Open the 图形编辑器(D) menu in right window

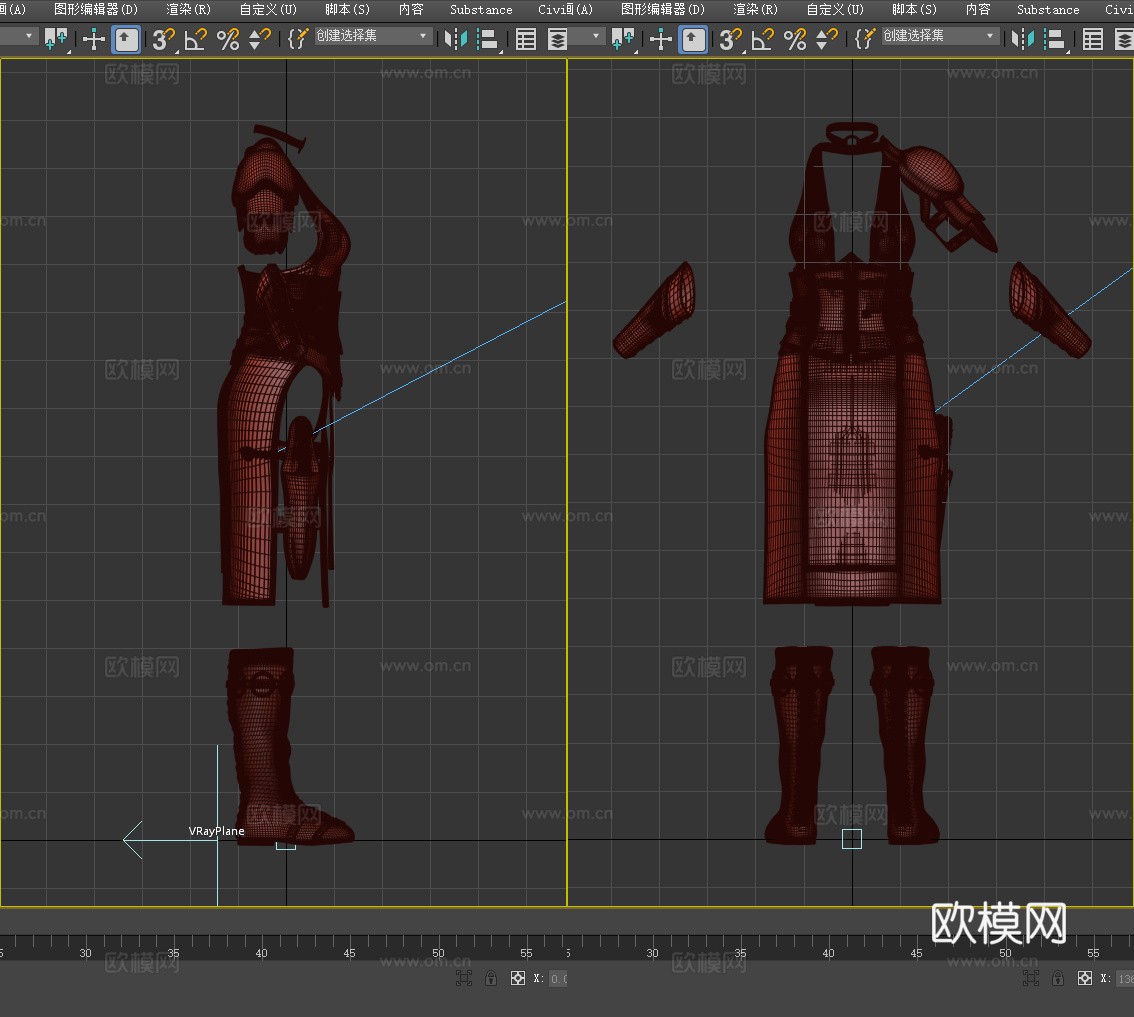(x=662, y=9)
